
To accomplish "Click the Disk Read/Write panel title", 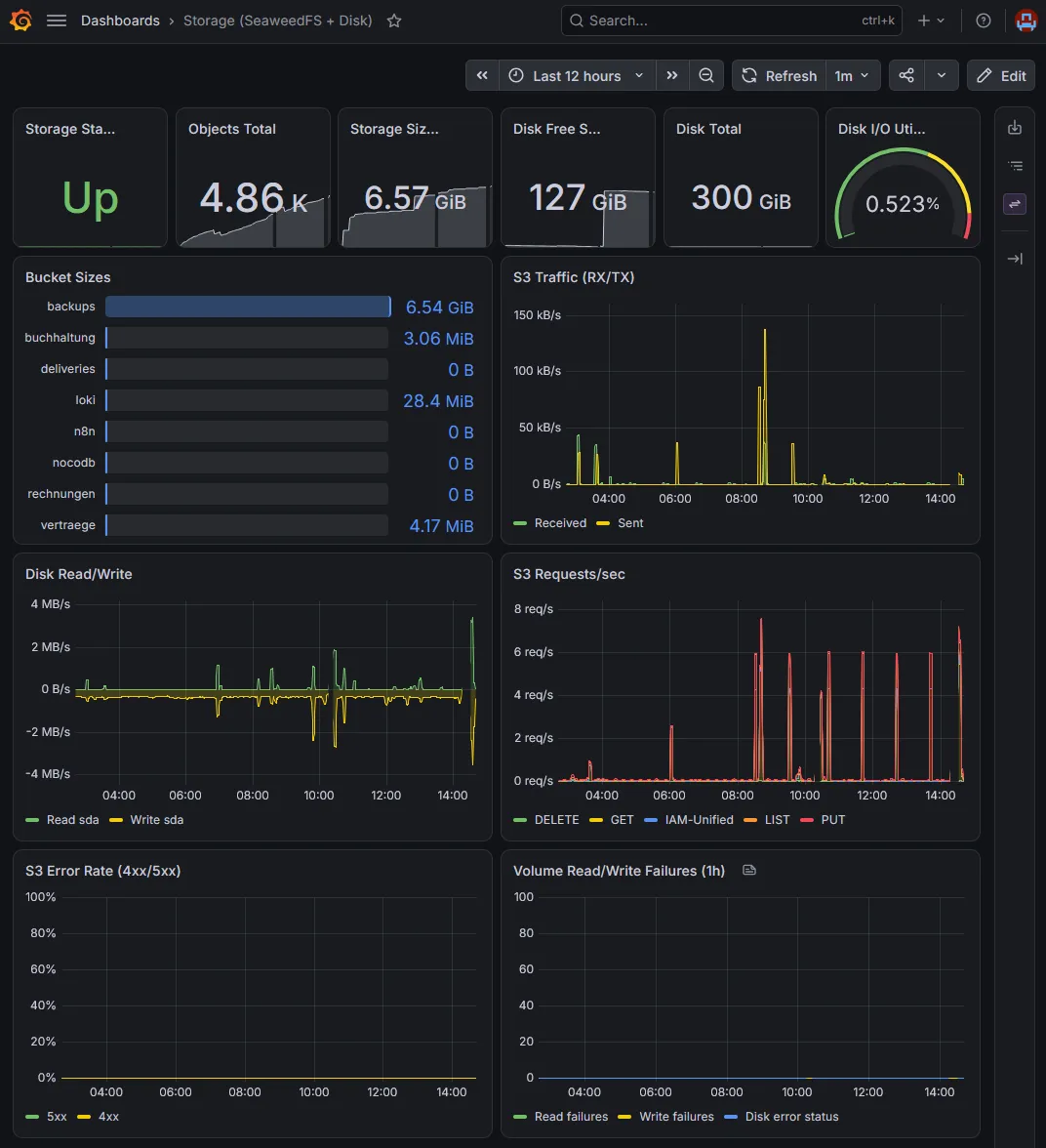I will 79,574.
